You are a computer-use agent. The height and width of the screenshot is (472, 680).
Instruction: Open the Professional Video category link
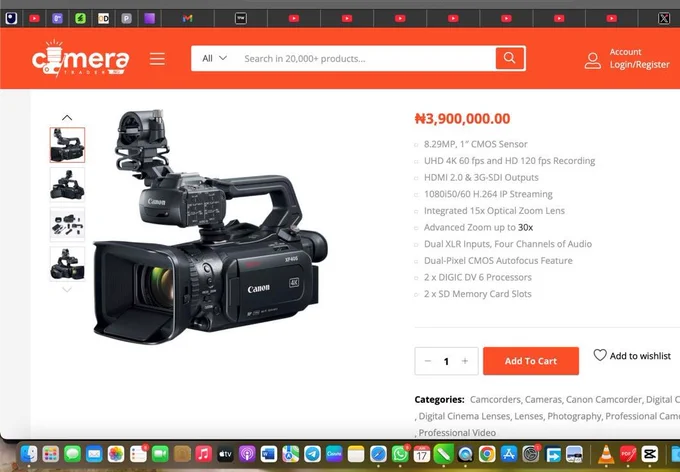click(457, 433)
